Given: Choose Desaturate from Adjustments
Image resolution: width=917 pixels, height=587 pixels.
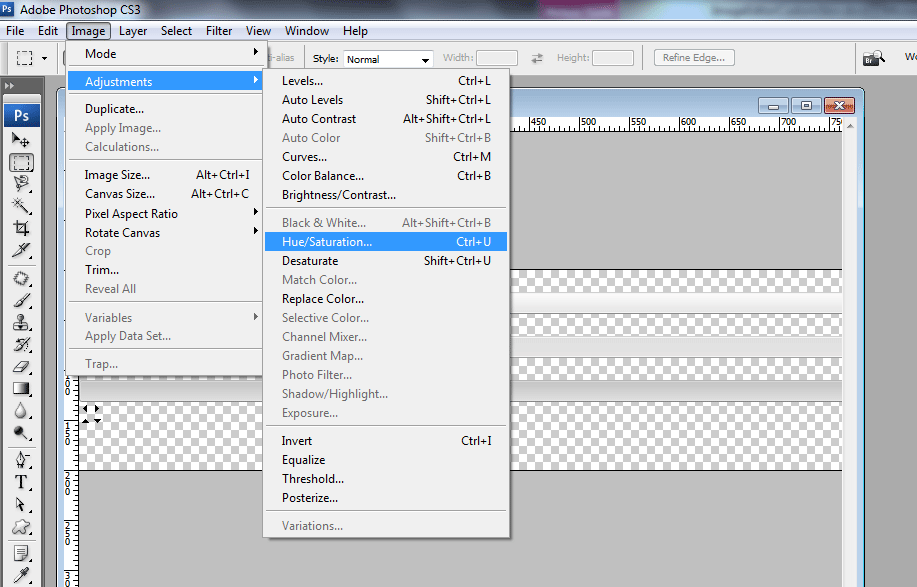Looking at the screenshot, I should (386, 261).
